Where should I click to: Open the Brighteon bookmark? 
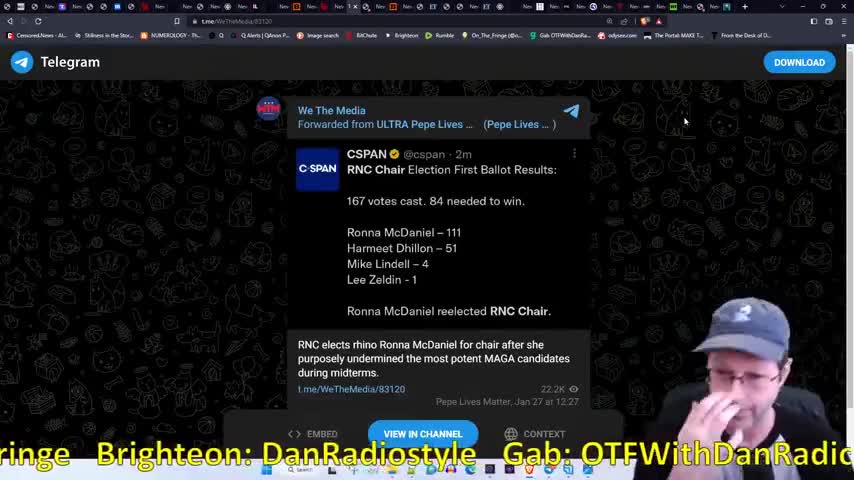point(402,35)
